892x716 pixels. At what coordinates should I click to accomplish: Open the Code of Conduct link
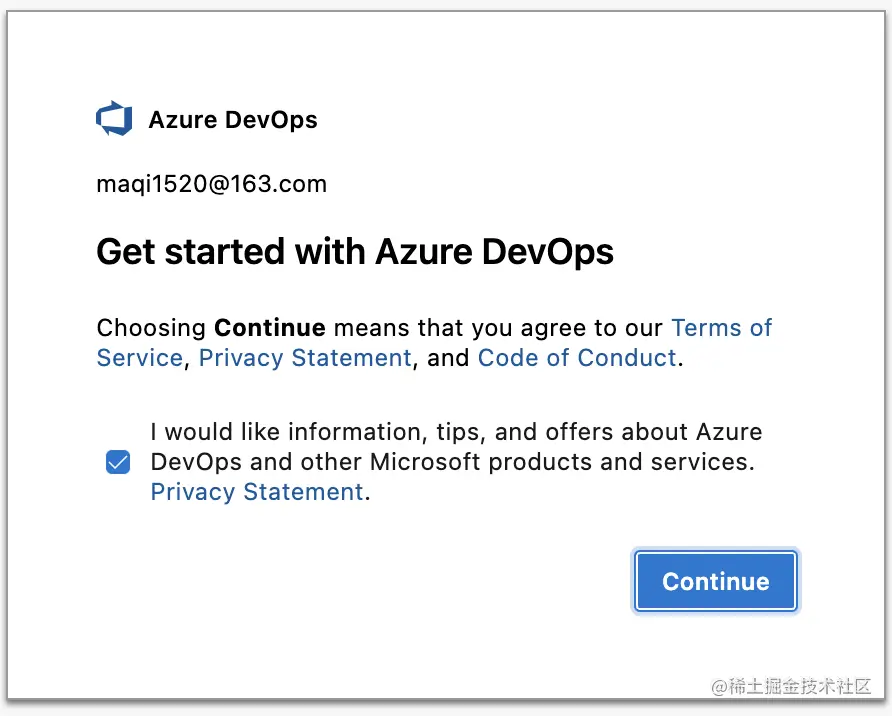577,358
